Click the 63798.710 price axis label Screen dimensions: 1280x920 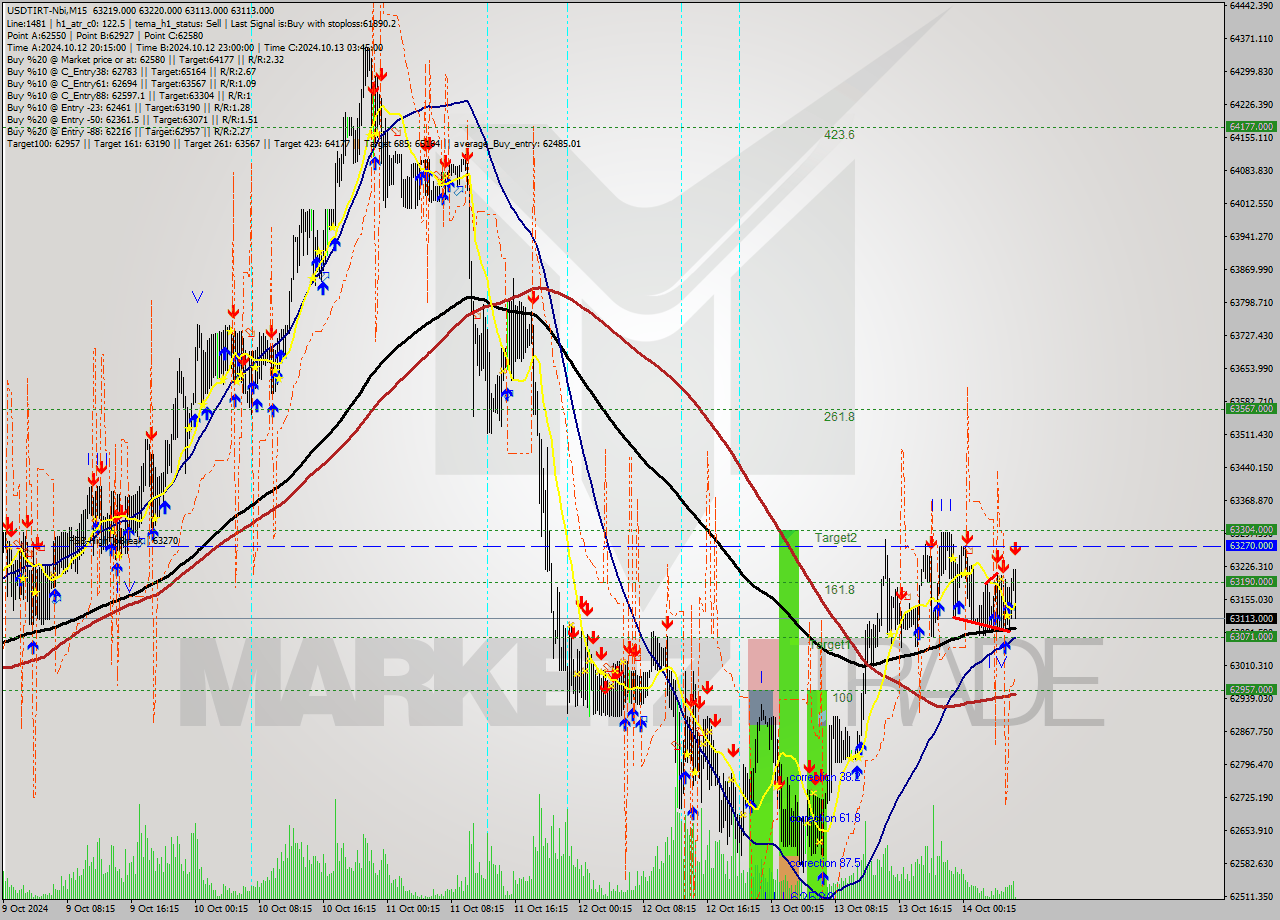point(1251,302)
